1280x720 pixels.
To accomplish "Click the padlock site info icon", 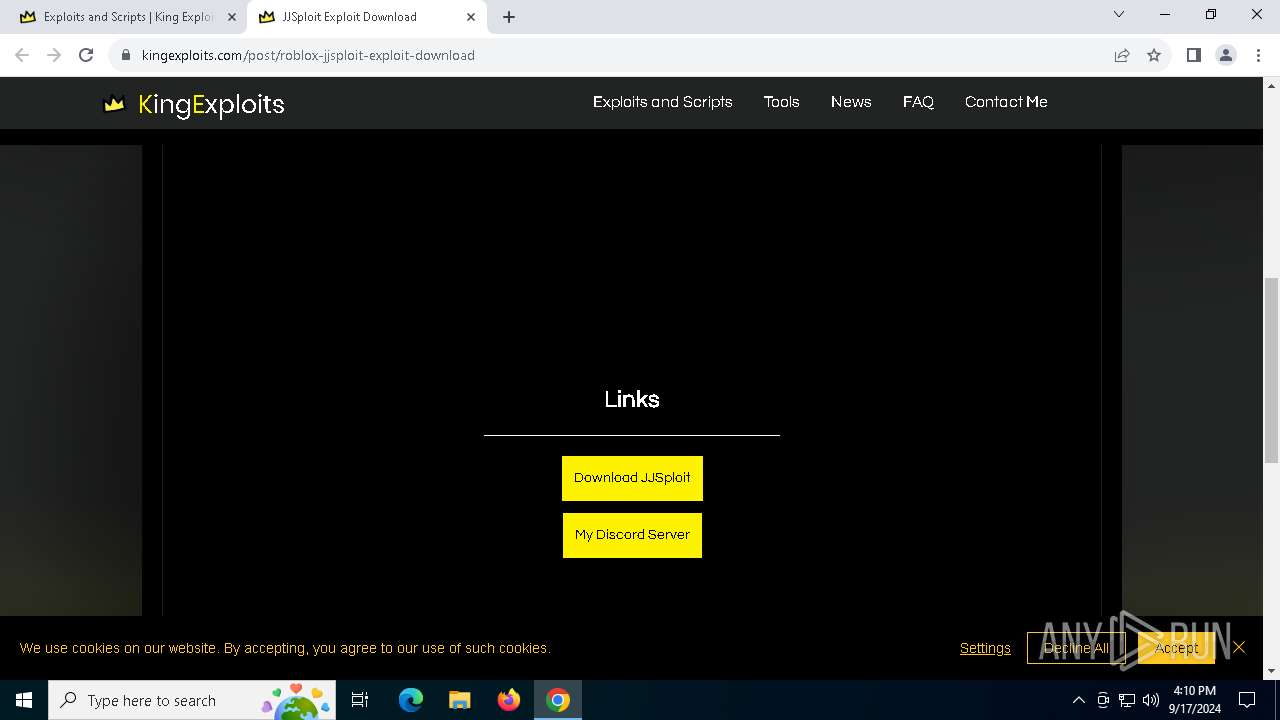I will 126,55.
